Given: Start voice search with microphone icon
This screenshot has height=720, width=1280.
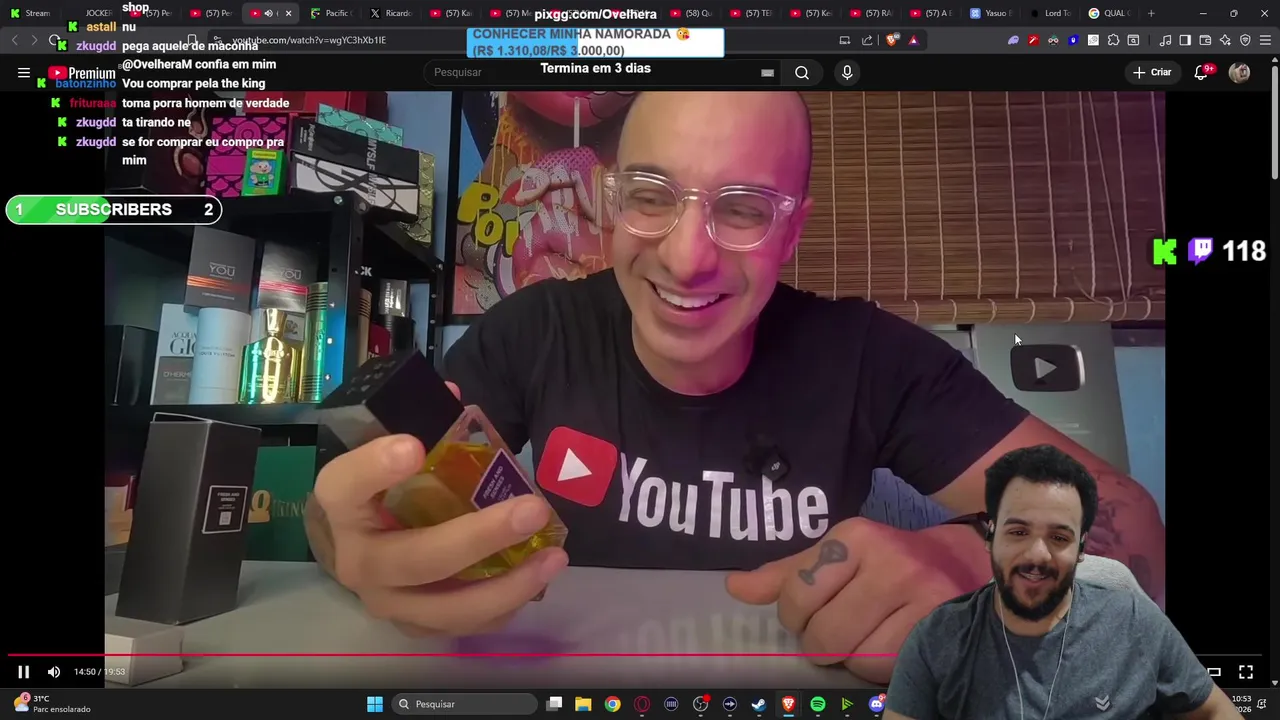Looking at the screenshot, I should (x=847, y=72).
